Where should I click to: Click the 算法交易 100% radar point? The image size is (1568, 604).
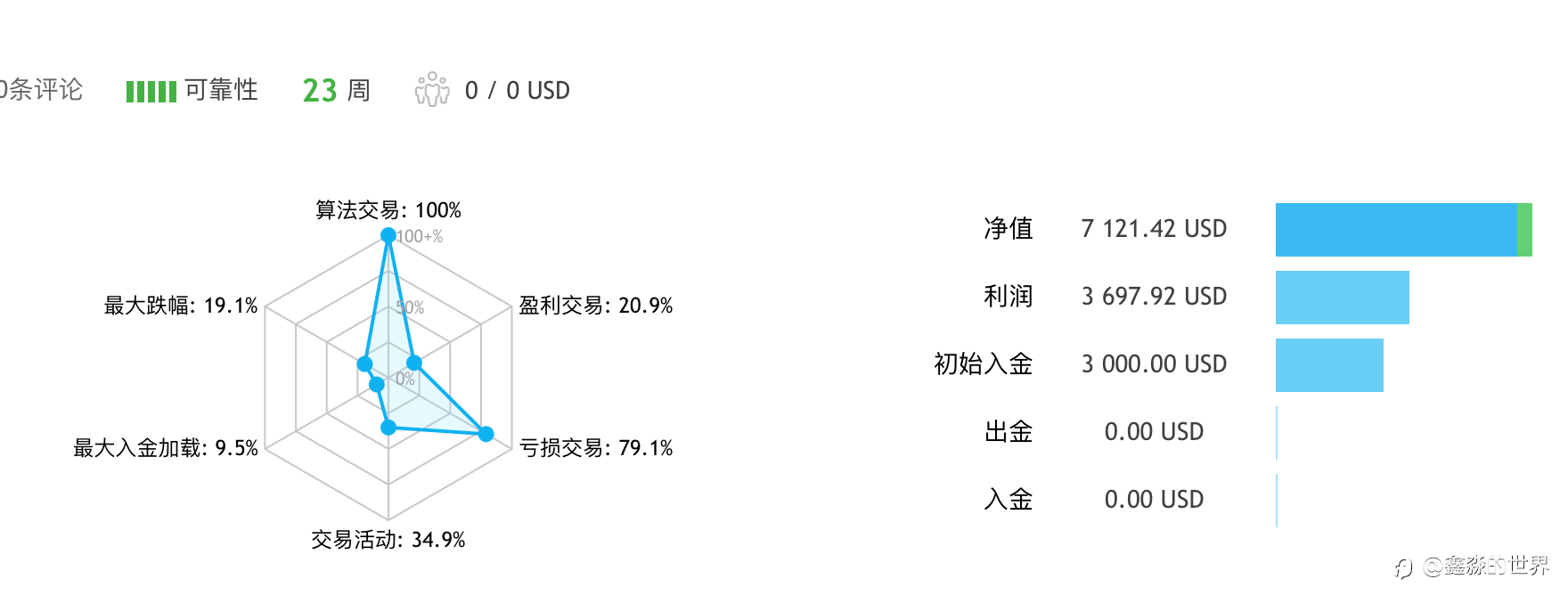(x=388, y=235)
